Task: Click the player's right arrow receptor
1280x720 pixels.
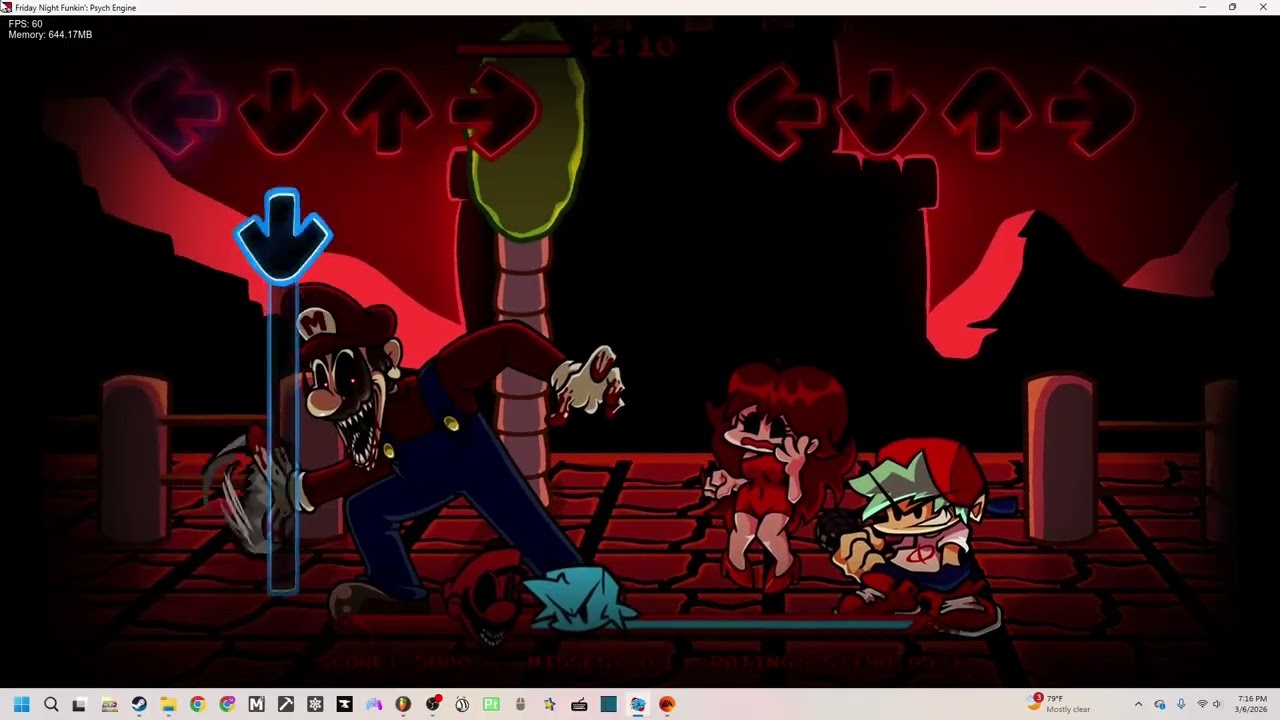Action: click(1093, 112)
